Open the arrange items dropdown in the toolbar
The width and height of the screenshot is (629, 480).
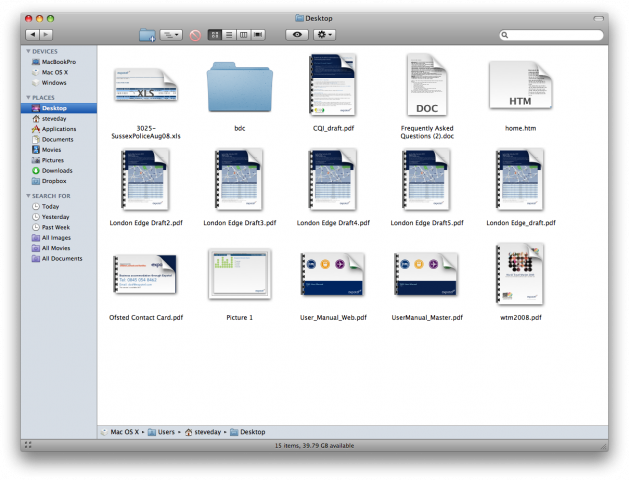(x=171, y=35)
